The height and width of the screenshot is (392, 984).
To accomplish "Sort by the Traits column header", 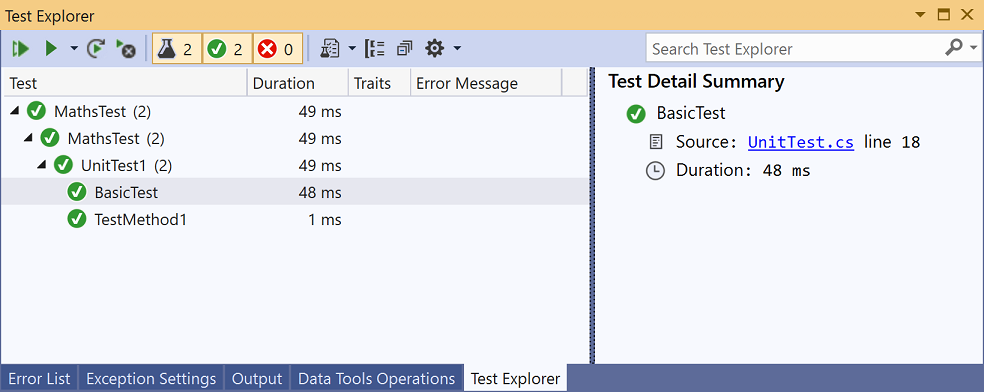I will coord(379,83).
